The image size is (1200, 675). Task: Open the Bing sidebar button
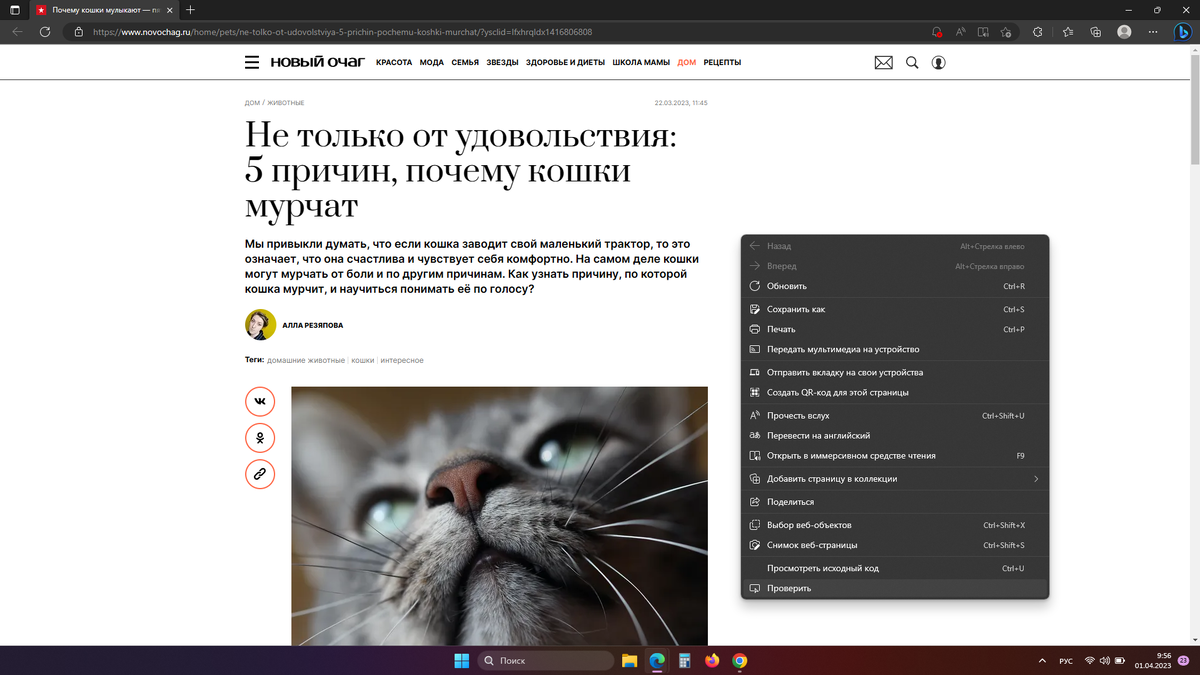coord(1182,32)
